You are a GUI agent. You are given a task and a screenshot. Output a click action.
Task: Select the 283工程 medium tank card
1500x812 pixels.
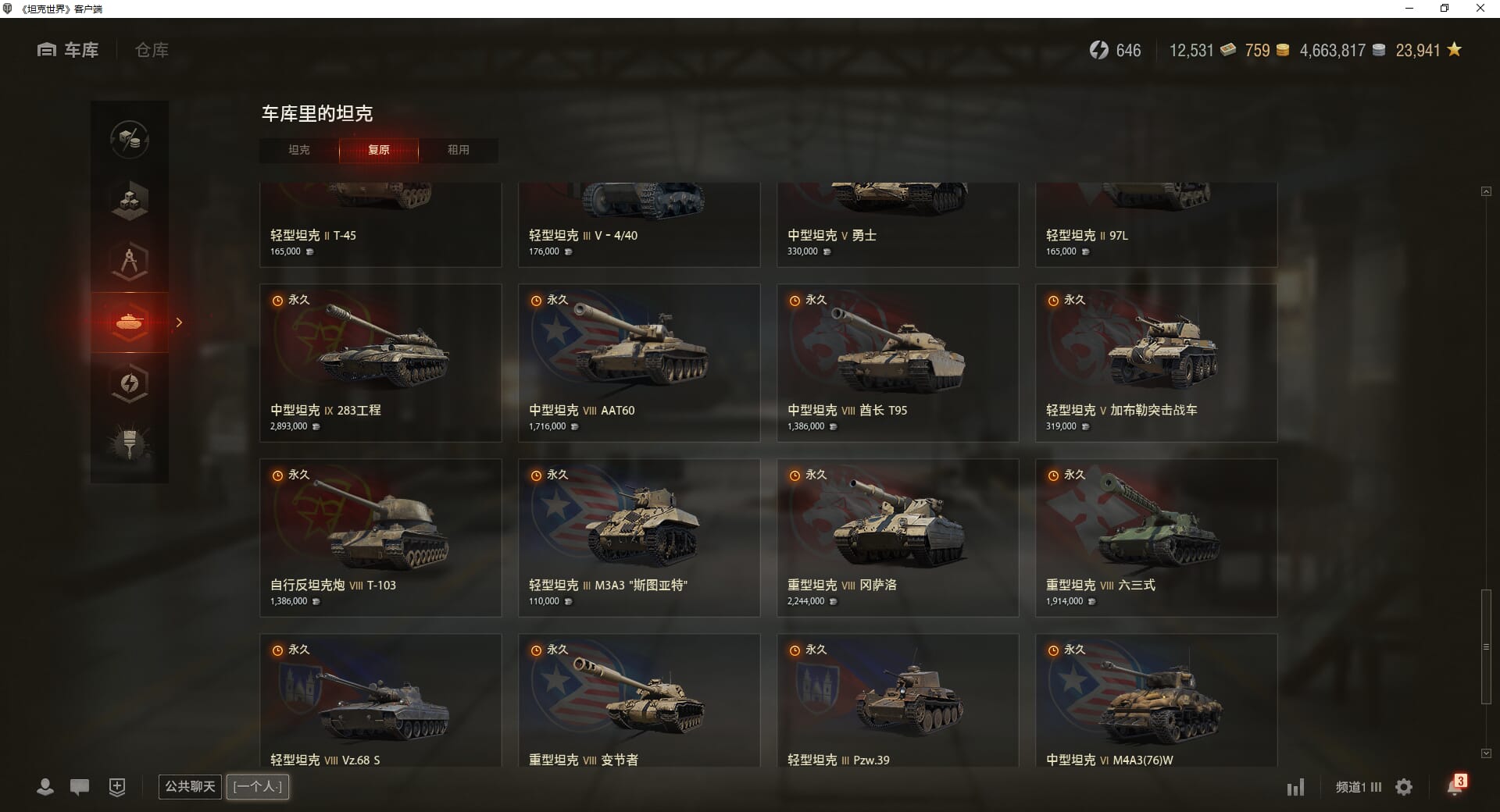click(x=380, y=363)
